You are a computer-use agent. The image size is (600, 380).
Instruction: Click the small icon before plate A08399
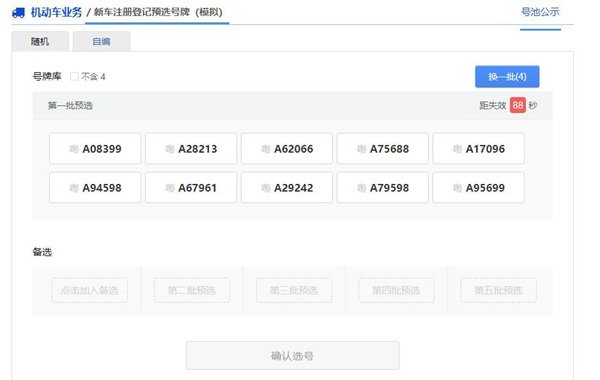(x=74, y=149)
